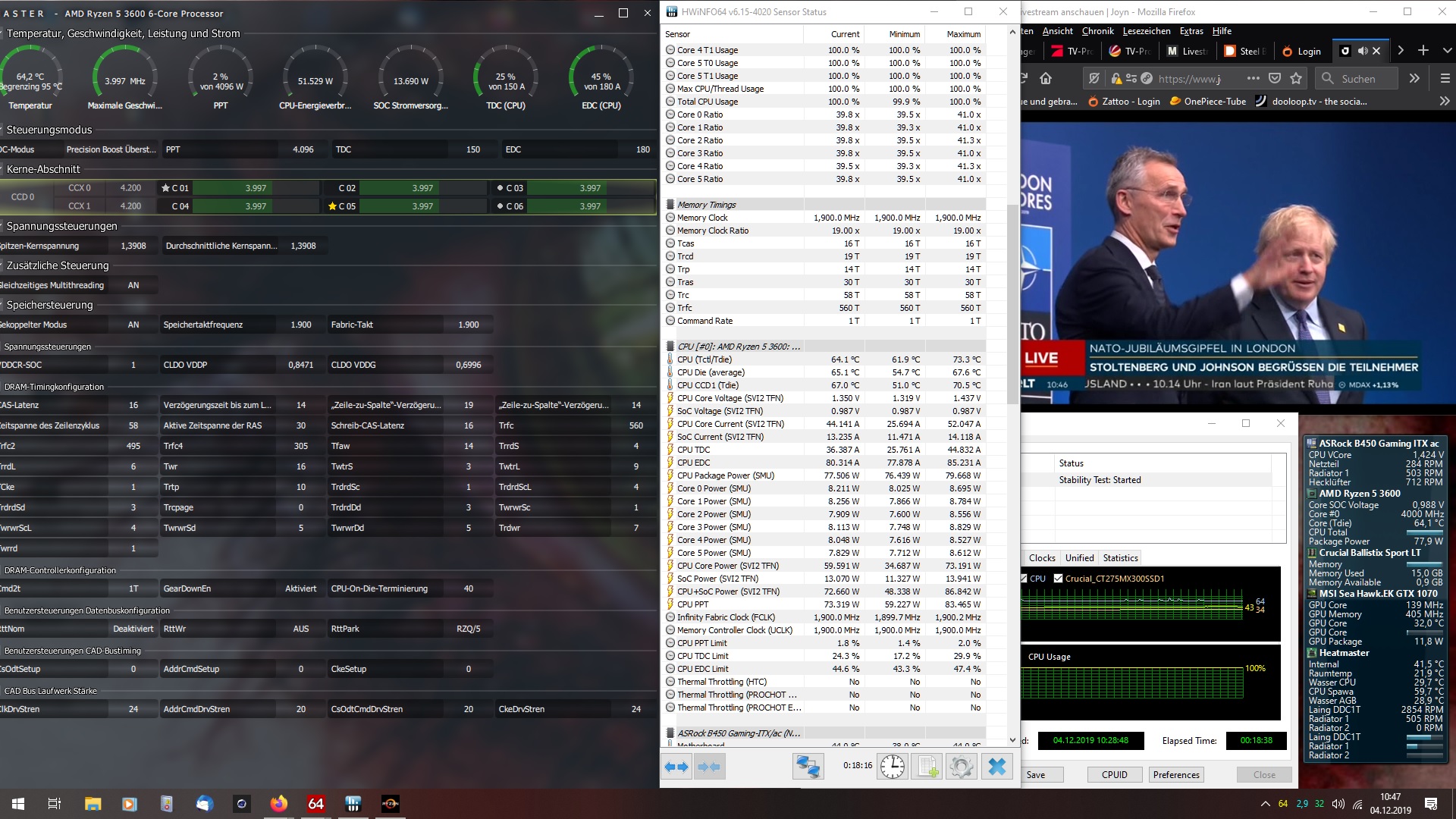This screenshot has width=1456, height=819.
Task: Toggle Crucial_CT275MX300SSD1 checkbox
Action: (x=1058, y=579)
